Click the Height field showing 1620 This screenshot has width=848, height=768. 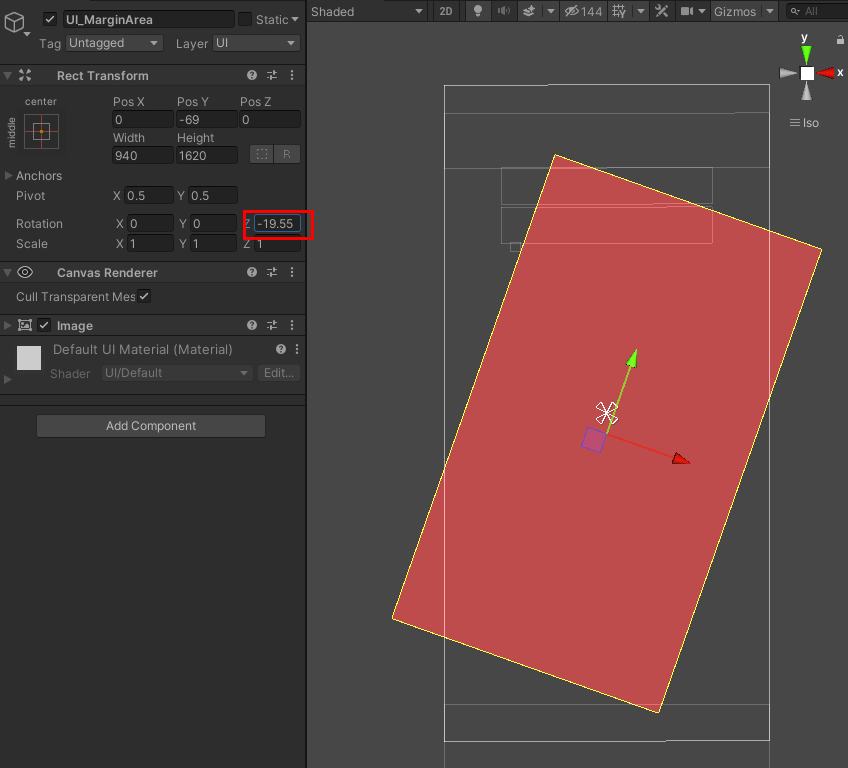coord(207,156)
